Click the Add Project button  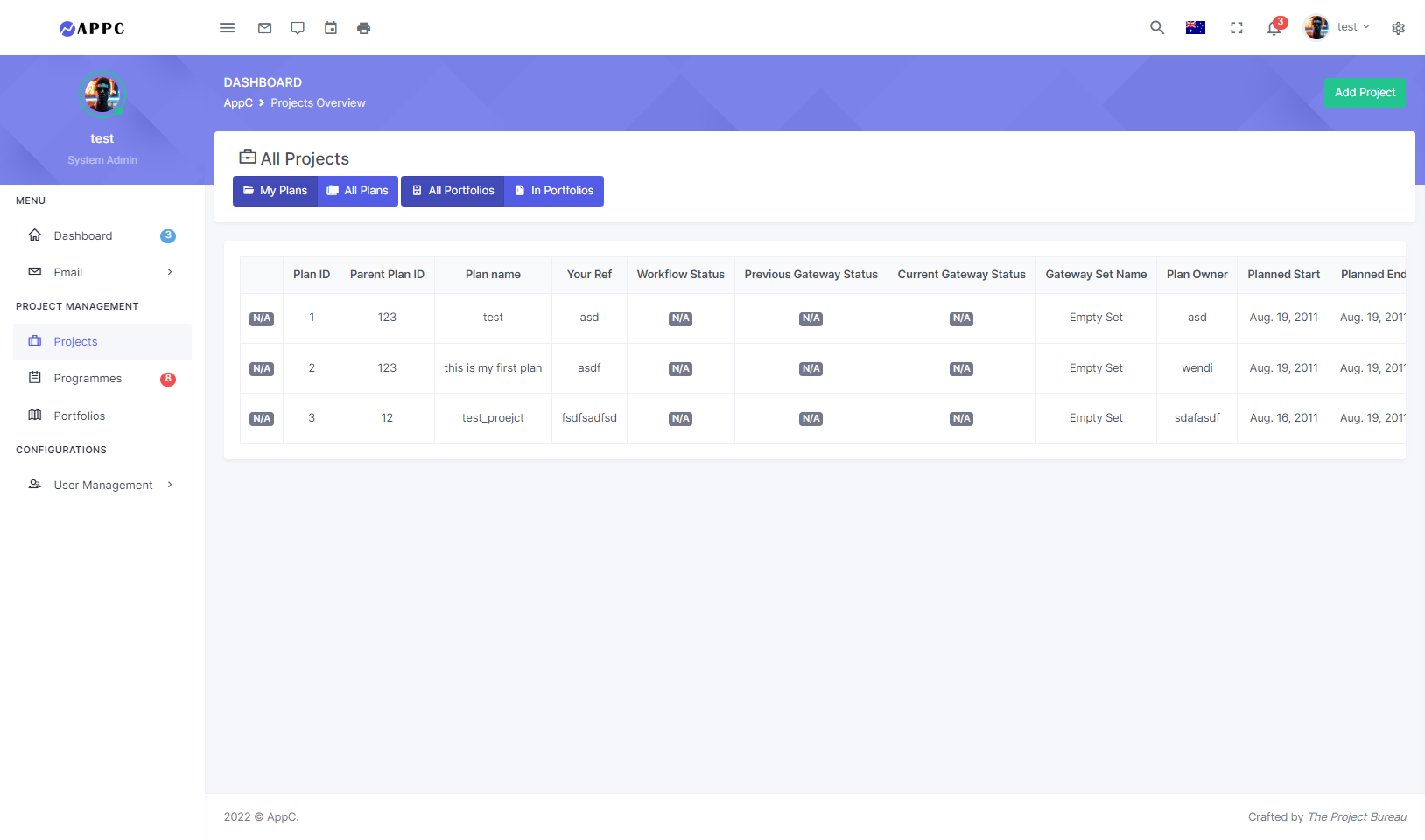(1364, 93)
